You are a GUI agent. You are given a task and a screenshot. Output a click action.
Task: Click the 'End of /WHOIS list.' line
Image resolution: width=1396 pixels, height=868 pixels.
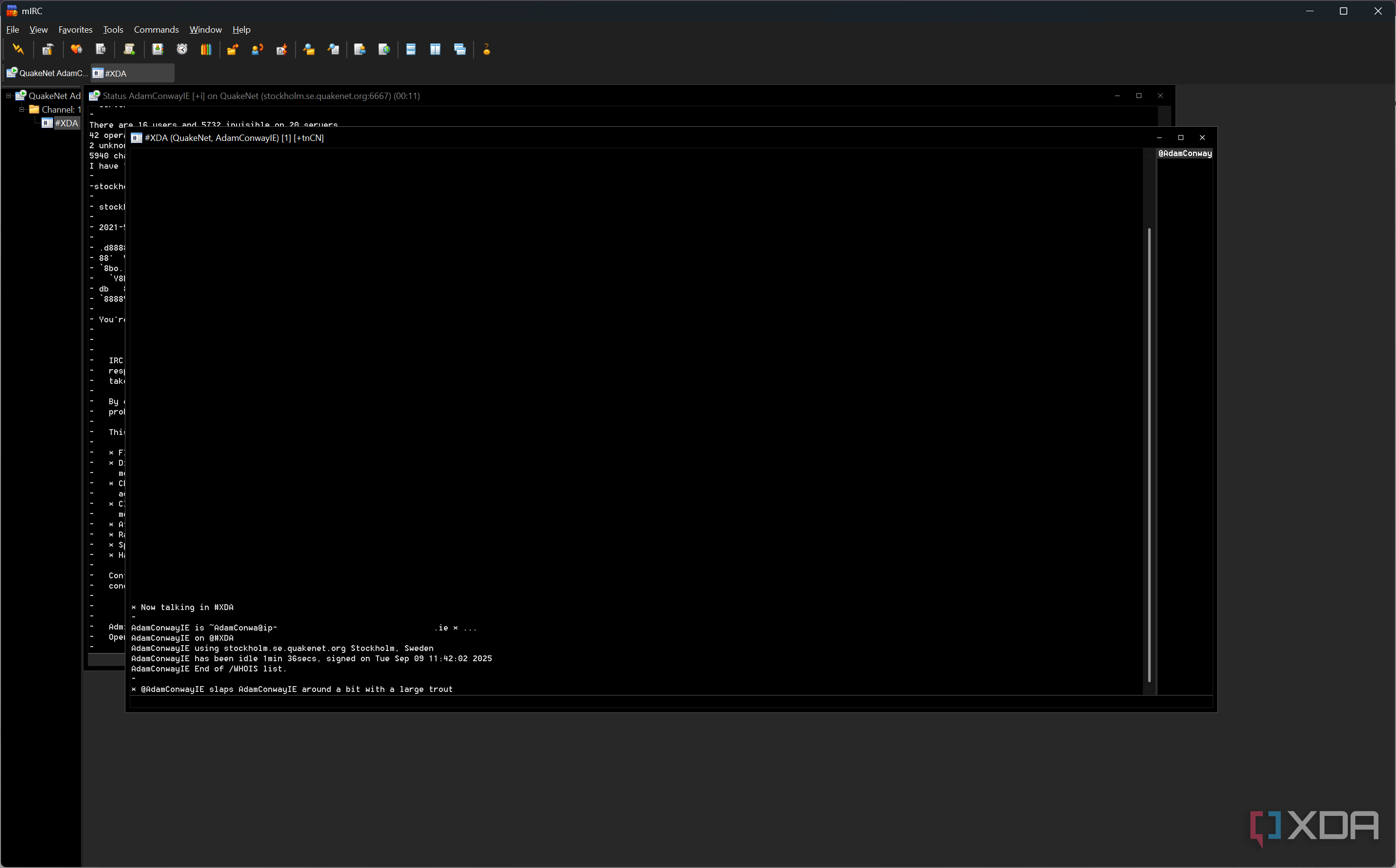coord(209,669)
